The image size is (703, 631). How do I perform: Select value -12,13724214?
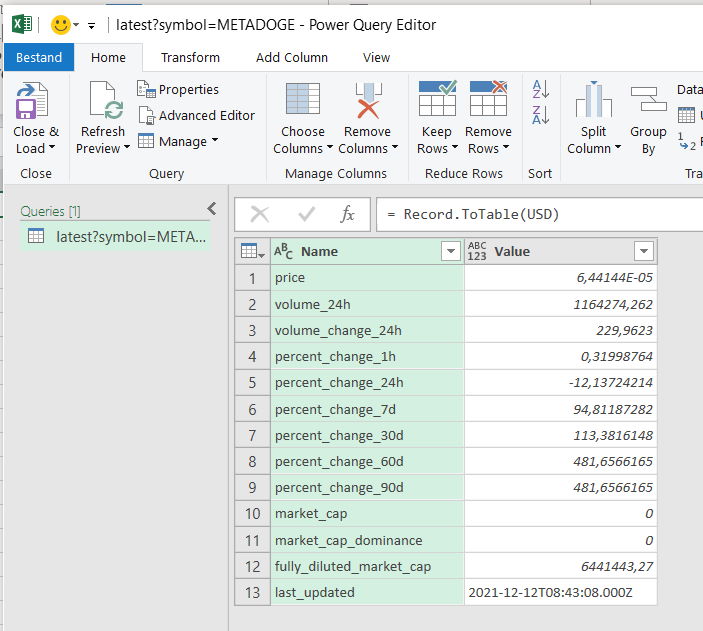pyautogui.click(x=561, y=383)
